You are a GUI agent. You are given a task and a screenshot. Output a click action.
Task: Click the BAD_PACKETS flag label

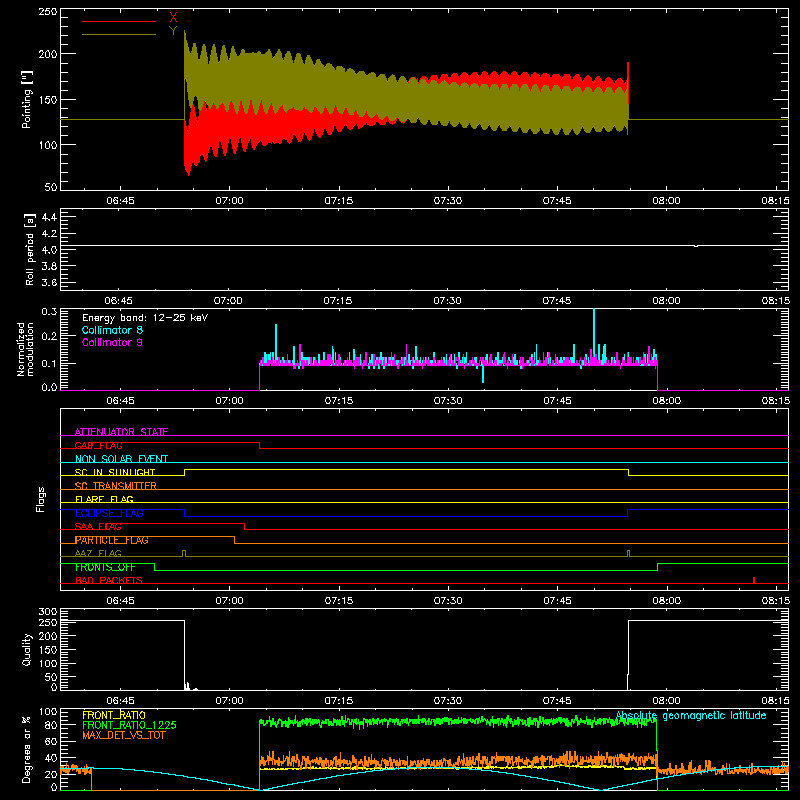coord(109,580)
